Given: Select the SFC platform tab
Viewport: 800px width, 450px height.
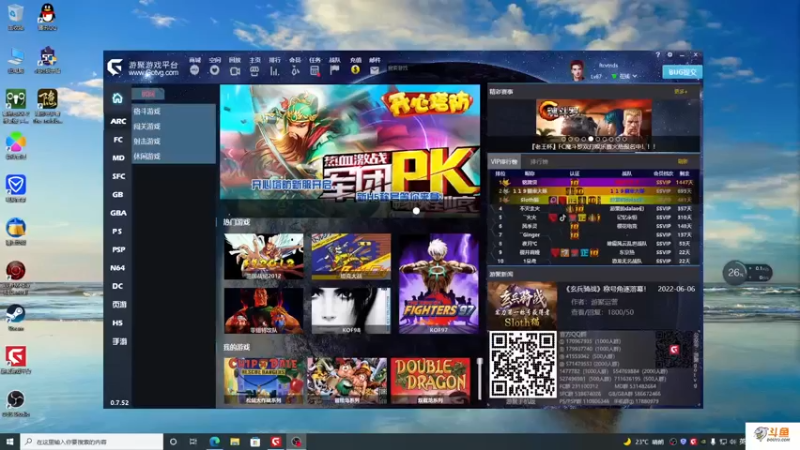Looking at the screenshot, I should tap(118, 177).
